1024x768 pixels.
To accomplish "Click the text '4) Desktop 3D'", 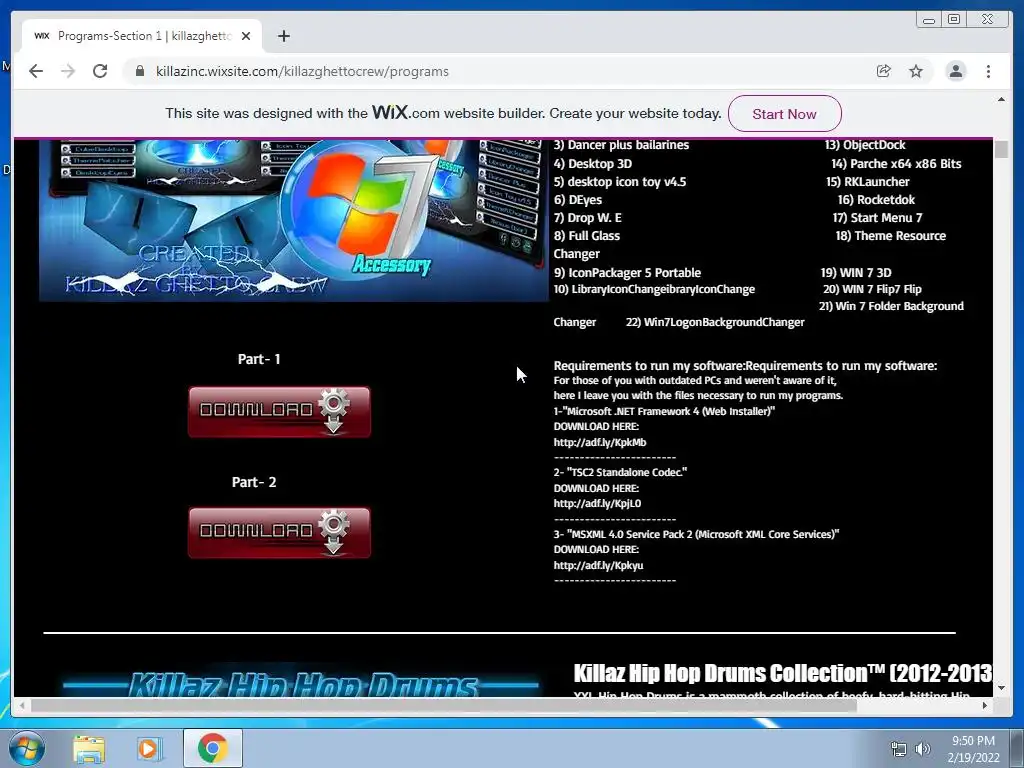I will click(592, 163).
